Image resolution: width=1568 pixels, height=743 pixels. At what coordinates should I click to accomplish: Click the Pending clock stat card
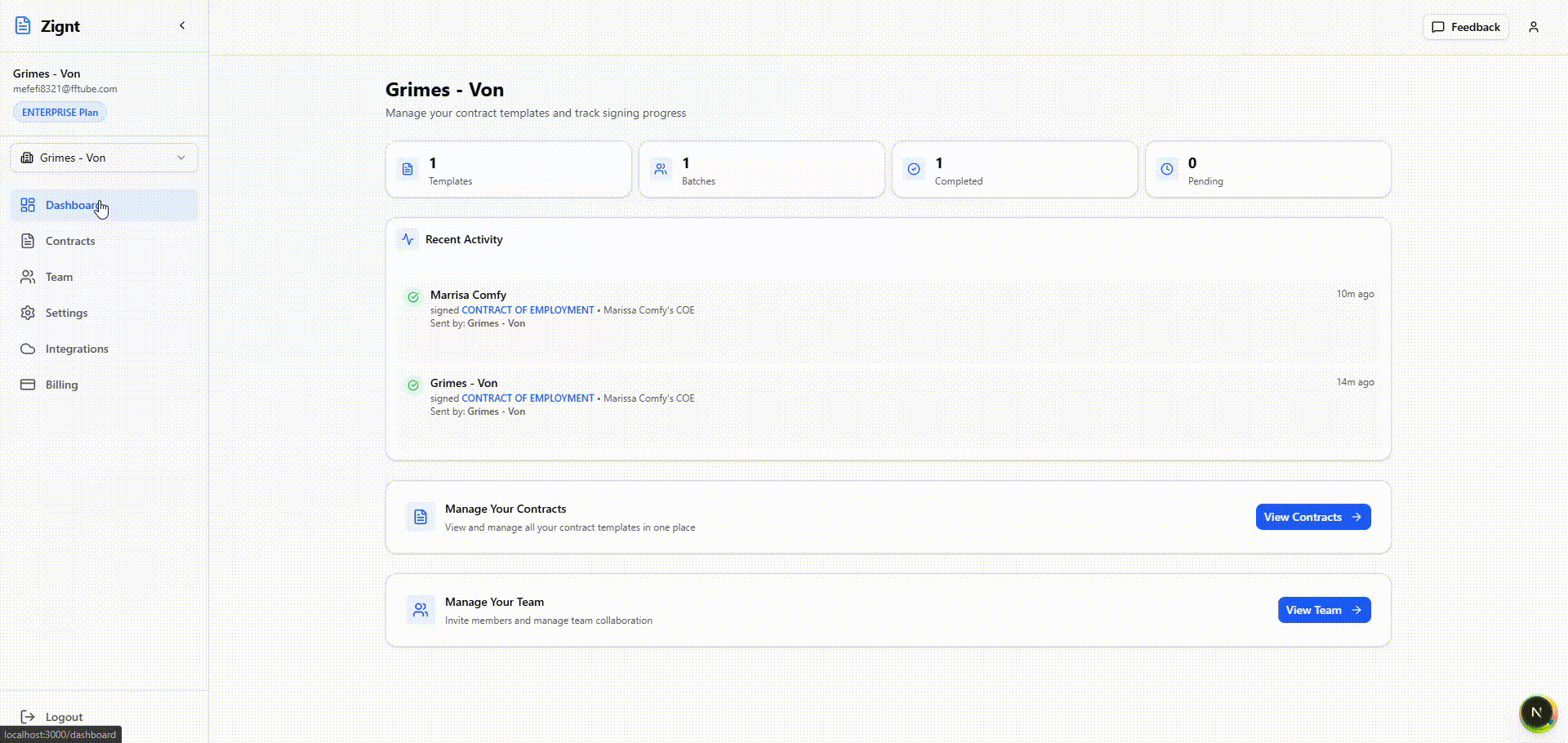(x=1267, y=170)
